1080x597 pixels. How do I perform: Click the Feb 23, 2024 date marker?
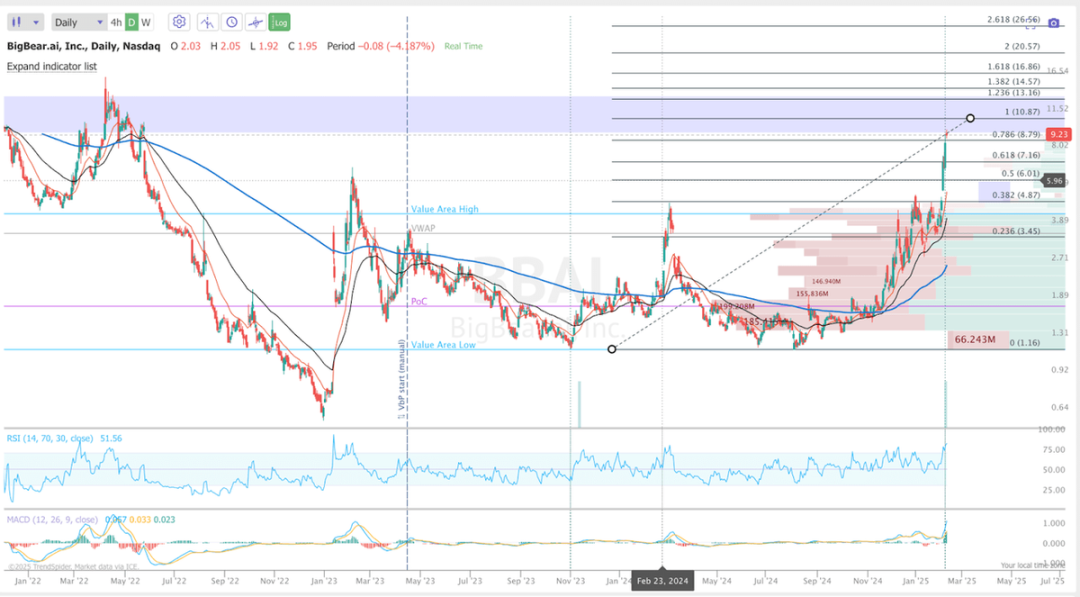click(x=662, y=580)
